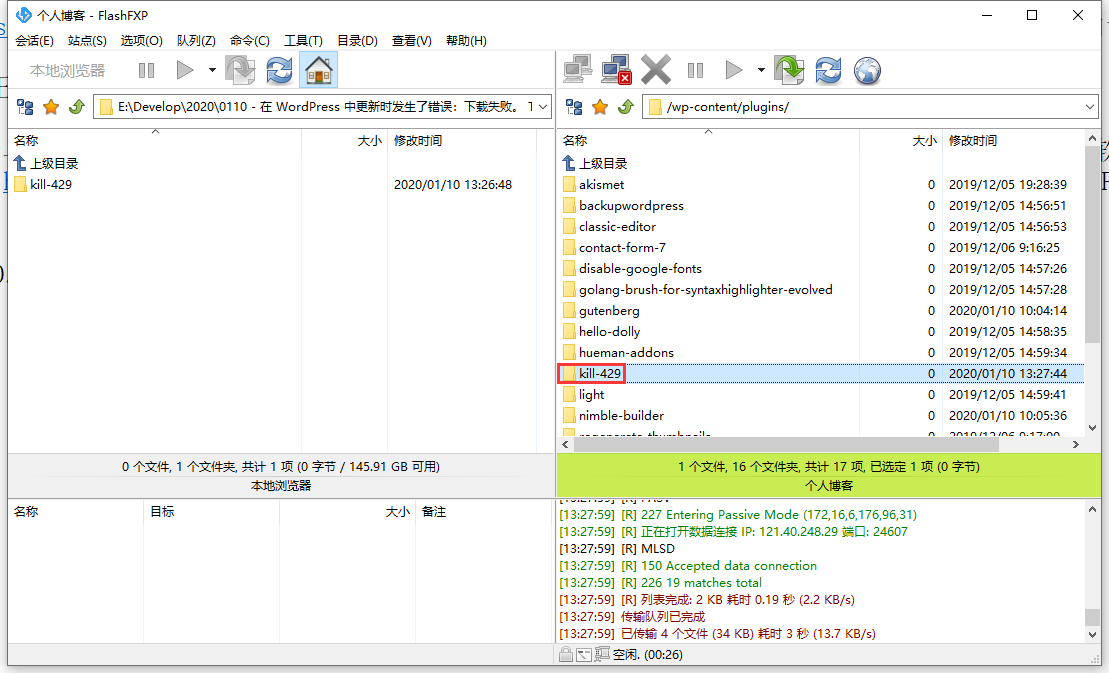Click 上级目录 in the remote pane

pyautogui.click(x=603, y=163)
